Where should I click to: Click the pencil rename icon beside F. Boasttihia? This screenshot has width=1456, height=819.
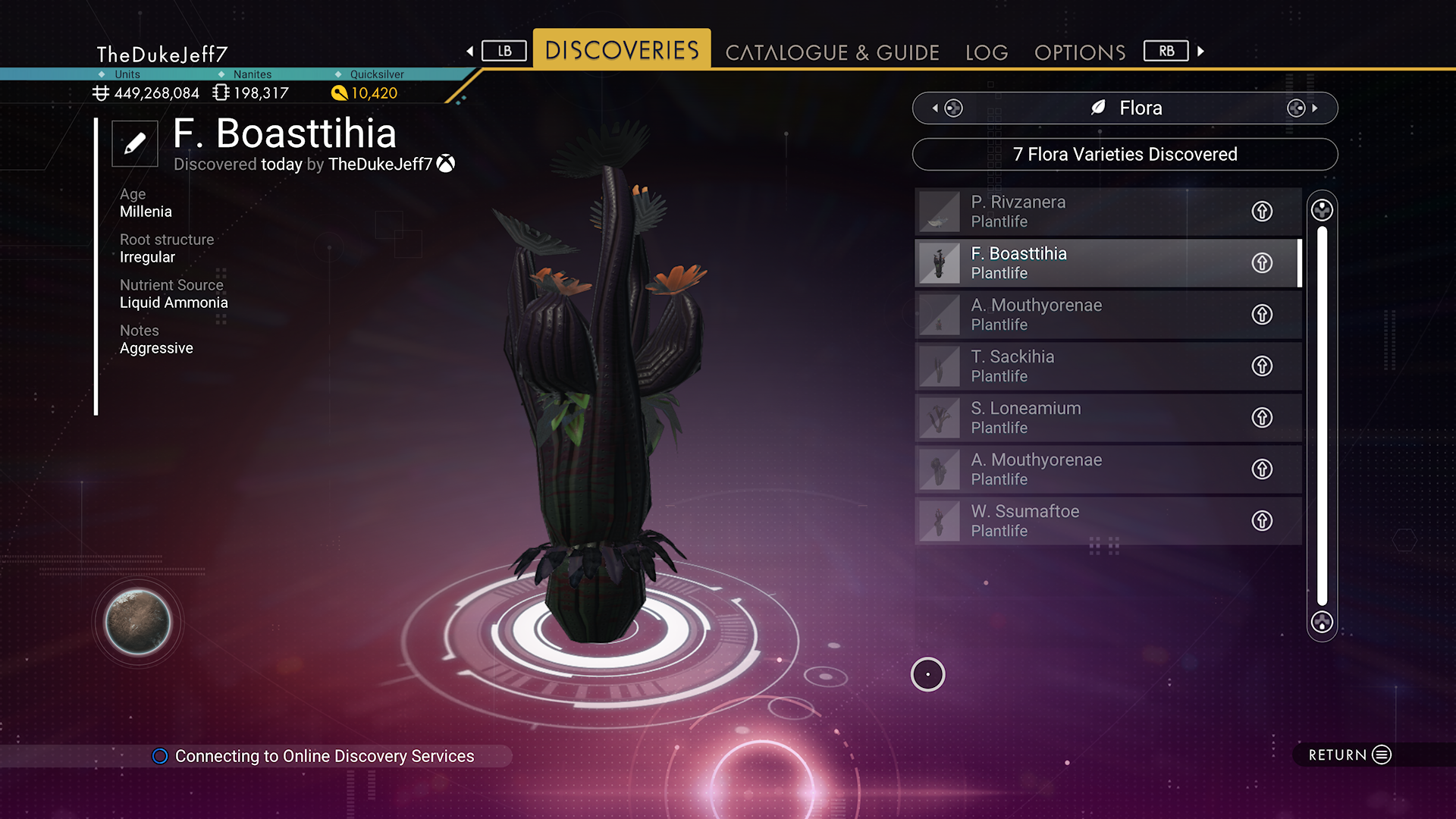tap(135, 143)
